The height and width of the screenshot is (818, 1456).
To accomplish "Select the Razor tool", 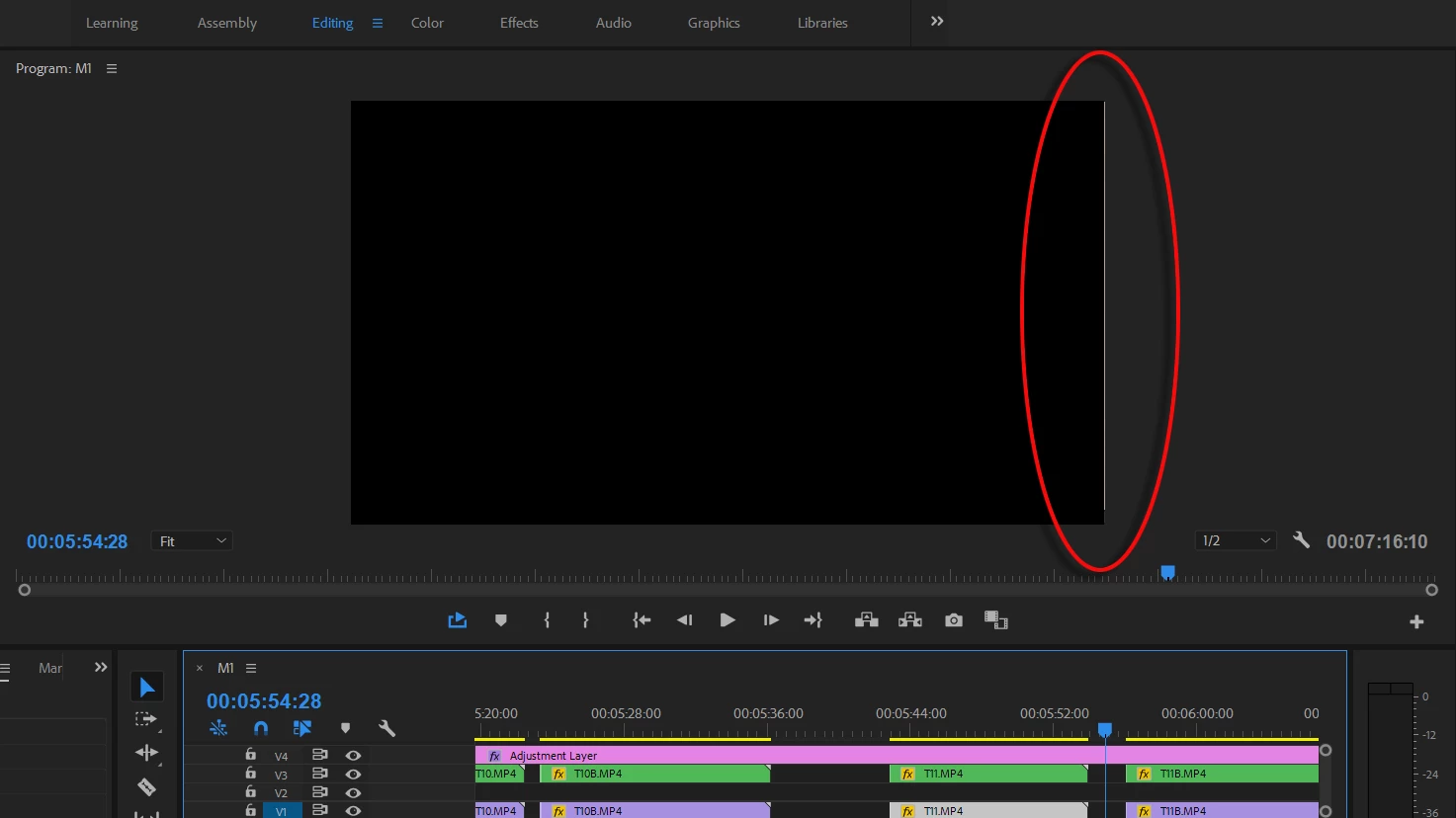I will click(146, 786).
